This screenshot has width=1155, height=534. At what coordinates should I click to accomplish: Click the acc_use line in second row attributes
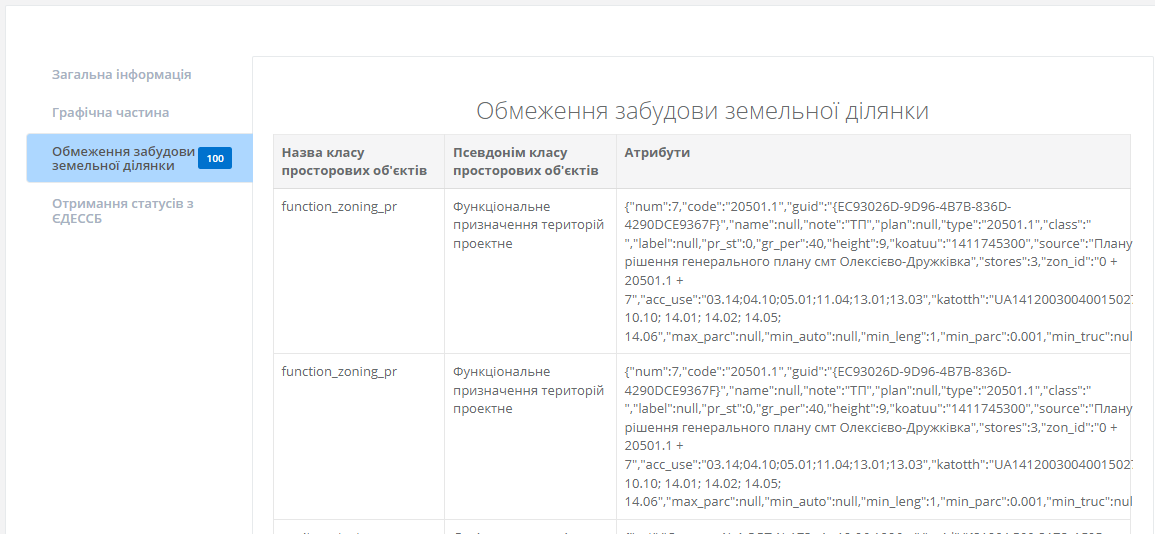[790, 464]
